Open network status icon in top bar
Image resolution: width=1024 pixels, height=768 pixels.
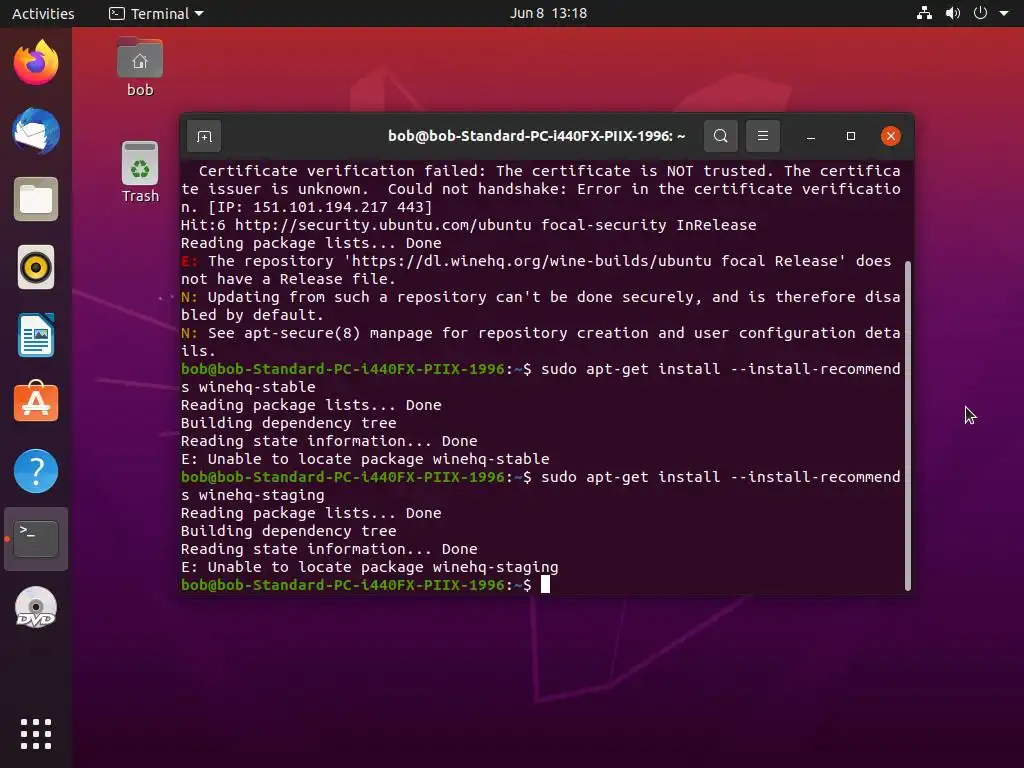tap(924, 13)
